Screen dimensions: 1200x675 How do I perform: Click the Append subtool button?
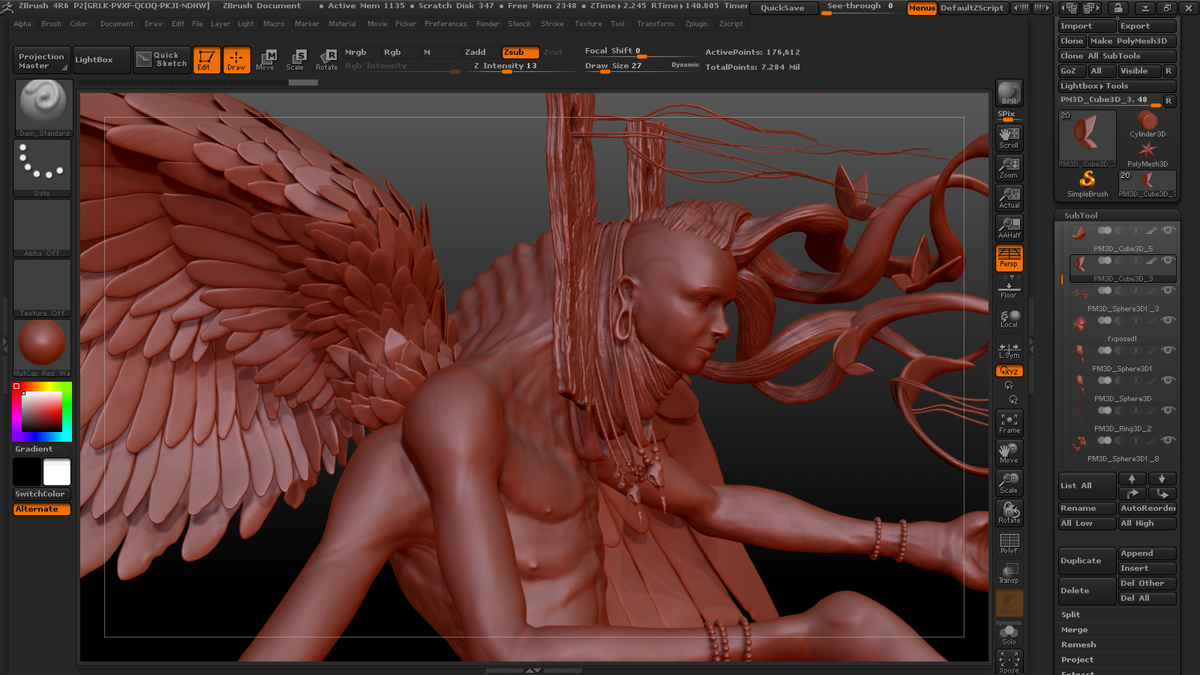coord(1147,553)
